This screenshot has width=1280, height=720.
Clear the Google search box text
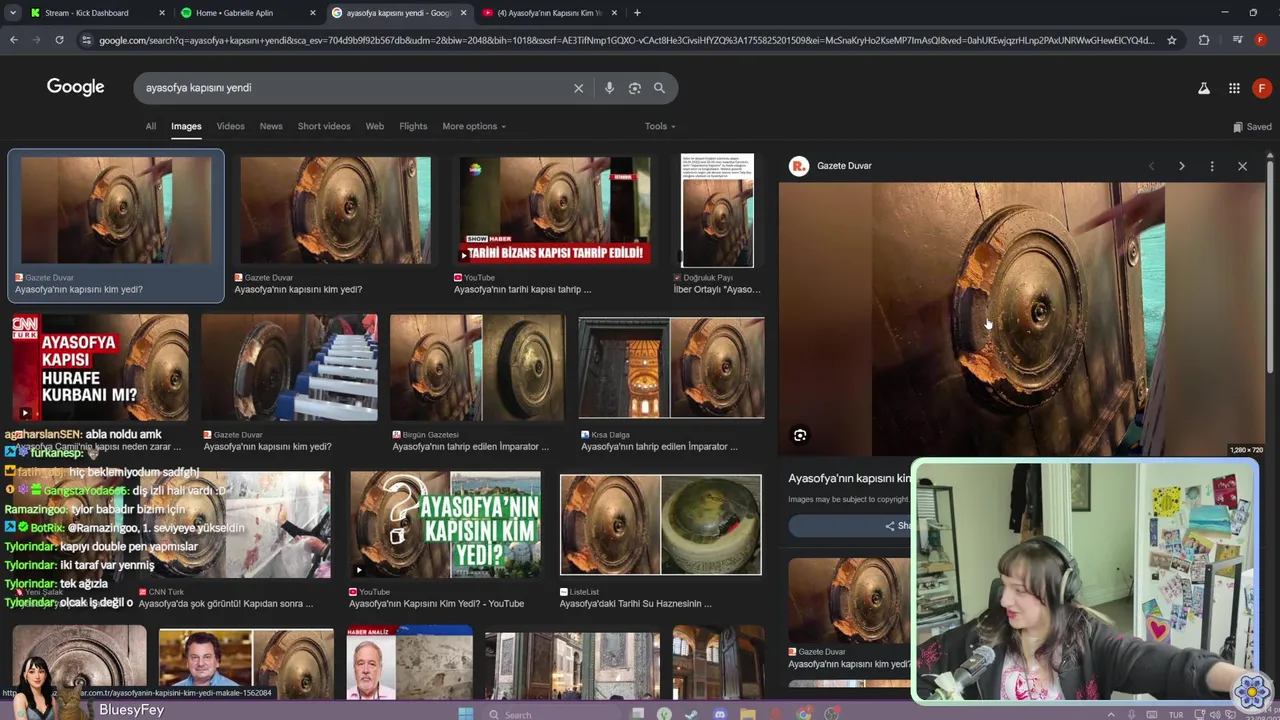point(578,88)
